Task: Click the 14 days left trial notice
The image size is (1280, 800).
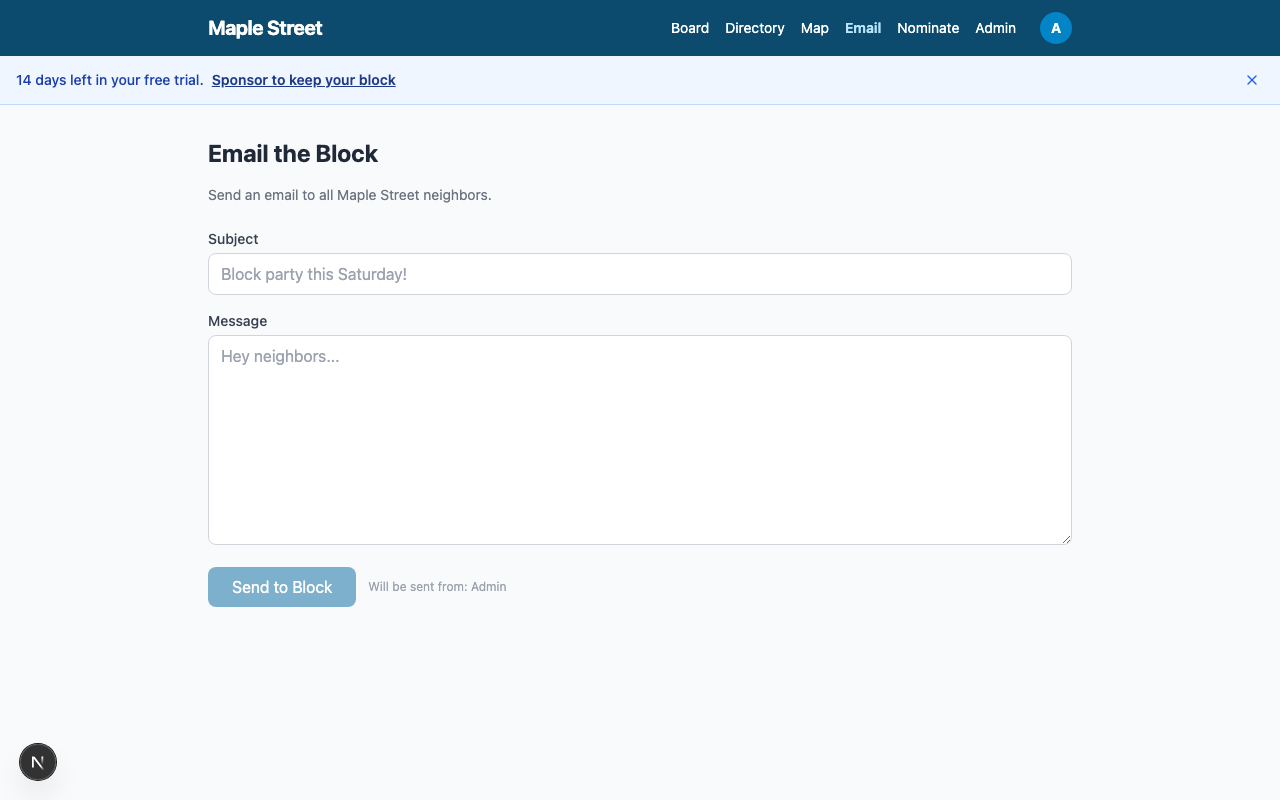Action: coord(109,80)
